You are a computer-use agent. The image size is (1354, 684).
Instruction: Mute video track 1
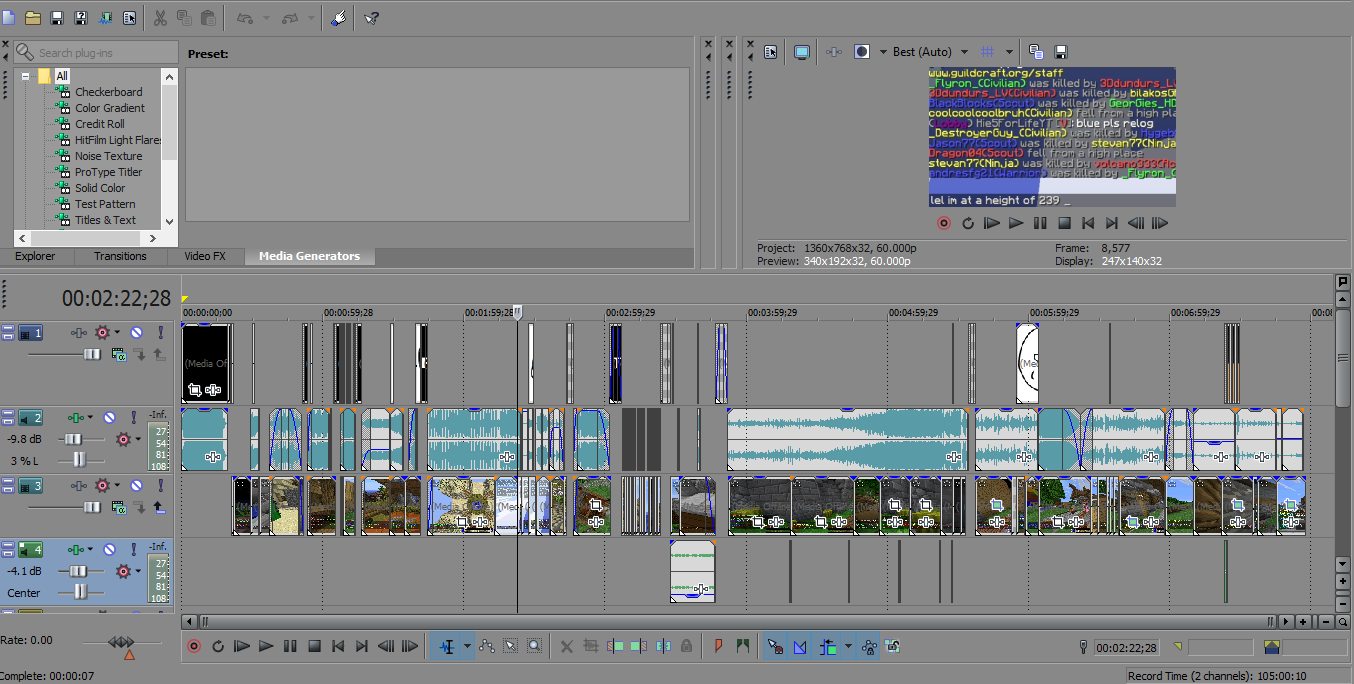(136, 332)
